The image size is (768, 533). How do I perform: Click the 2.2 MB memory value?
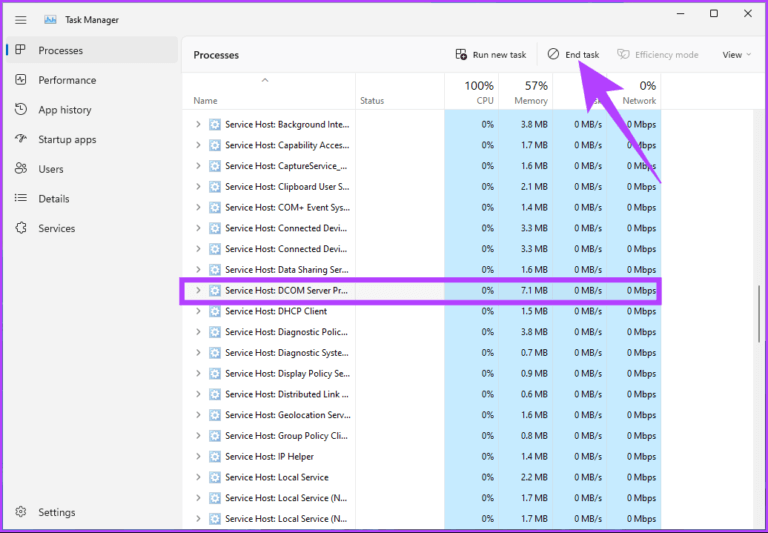tap(534, 477)
